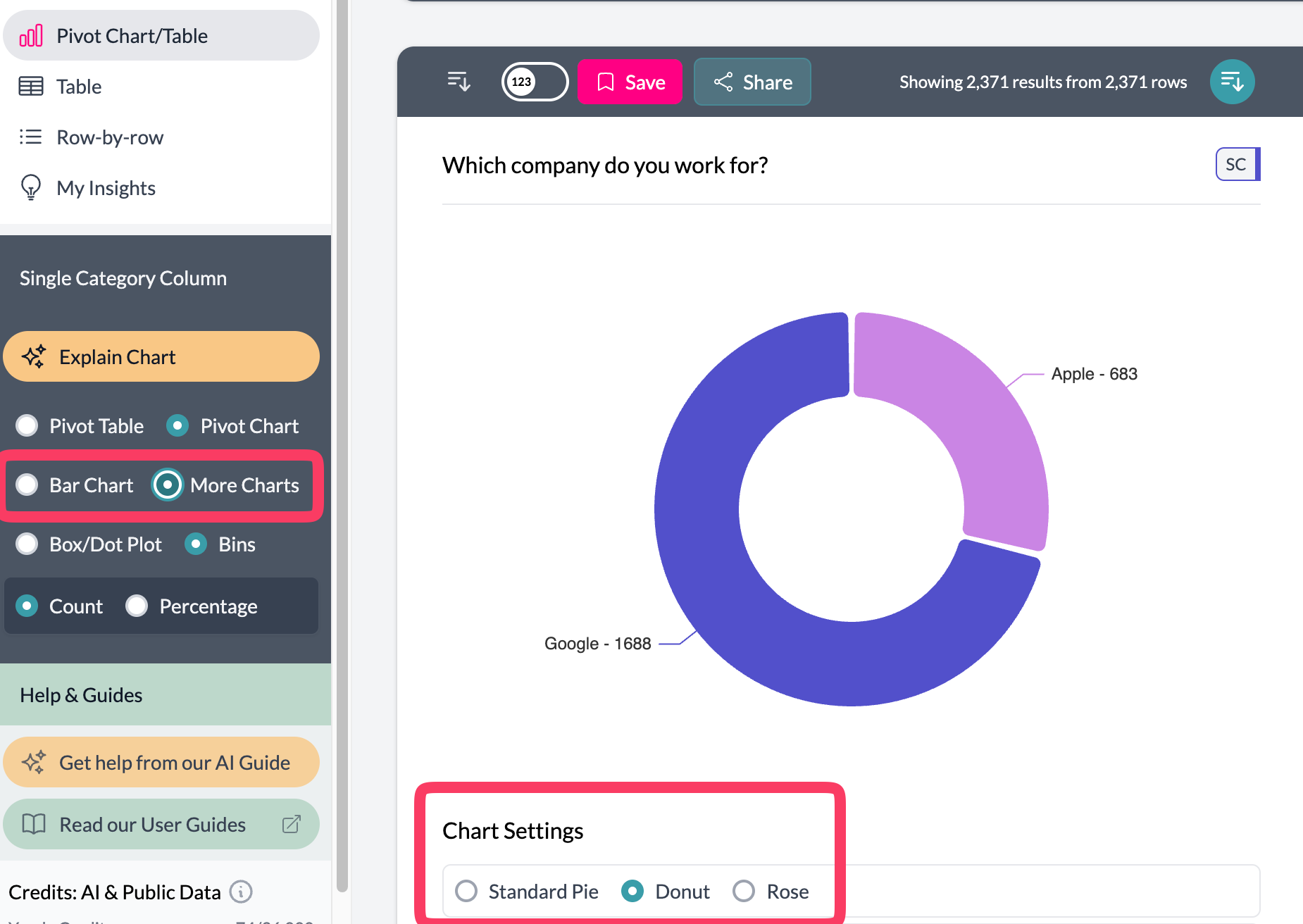The width and height of the screenshot is (1303, 924).
Task: Choose the Rose chart type
Action: (744, 891)
